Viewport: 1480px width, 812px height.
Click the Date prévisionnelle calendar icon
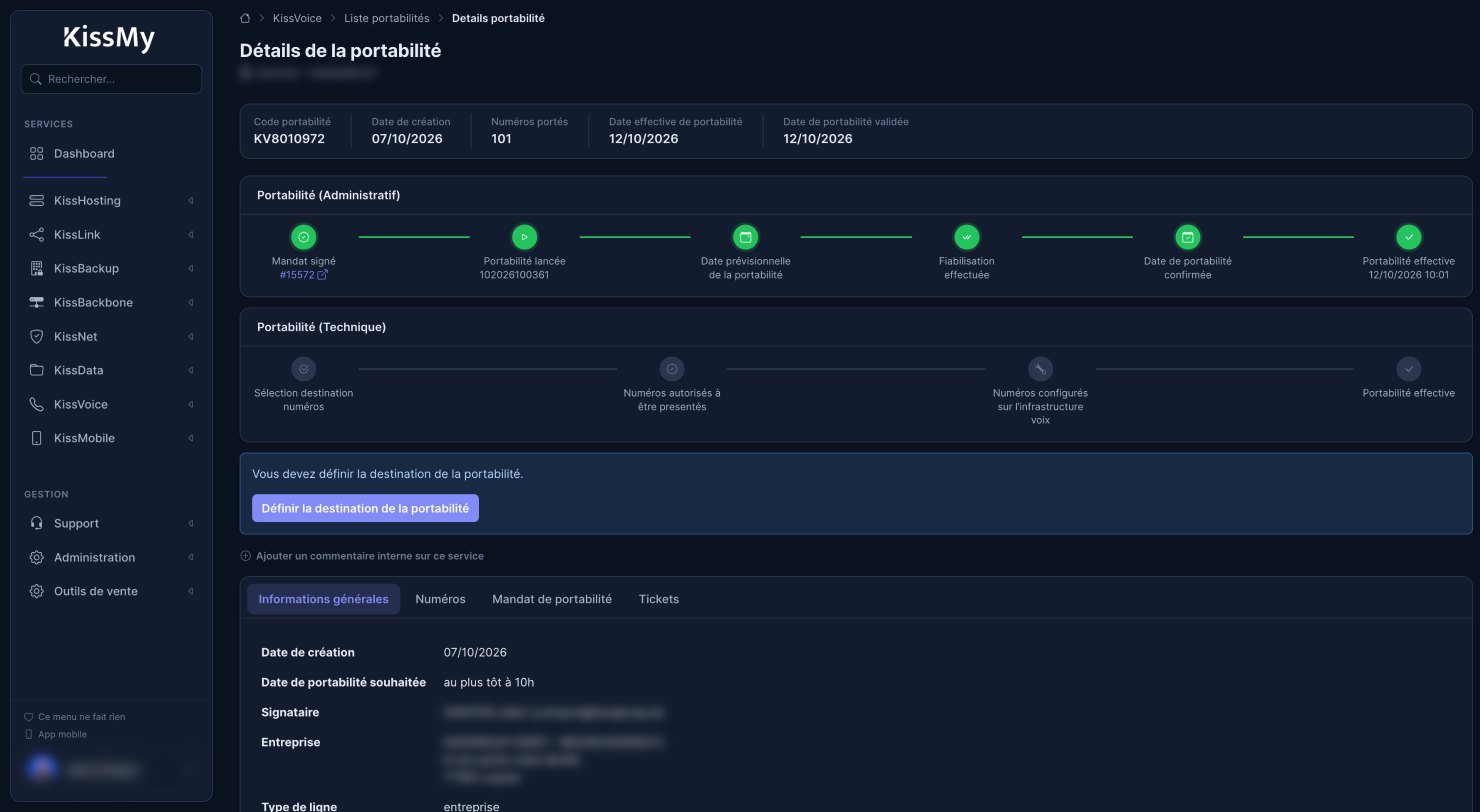point(745,237)
